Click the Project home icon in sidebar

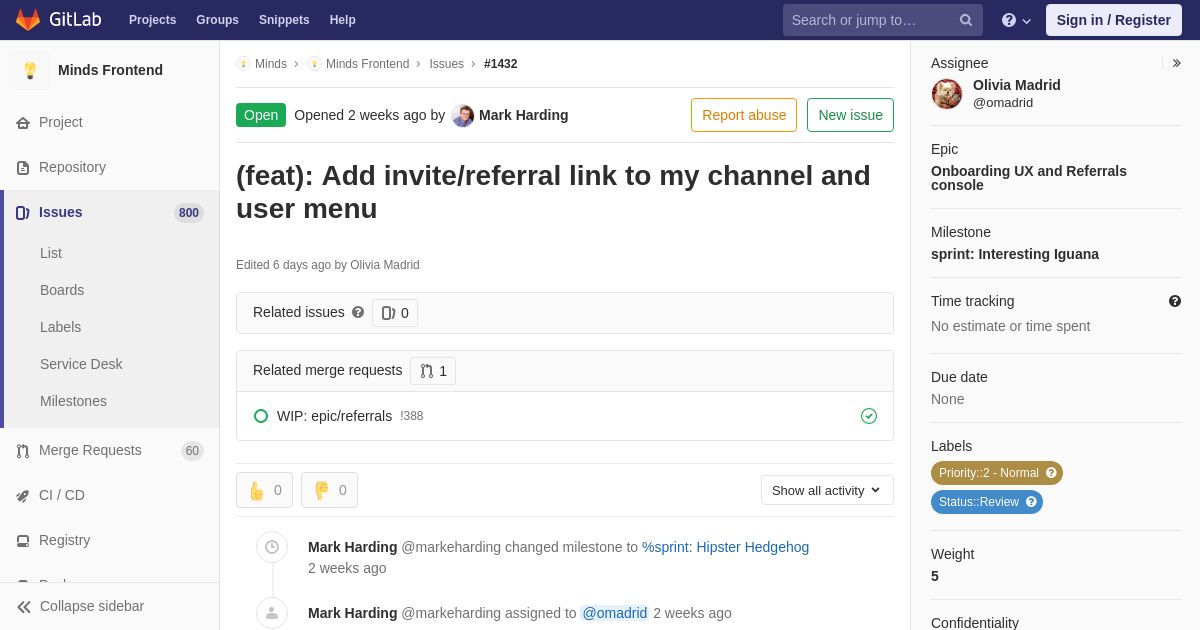click(23, 123)
